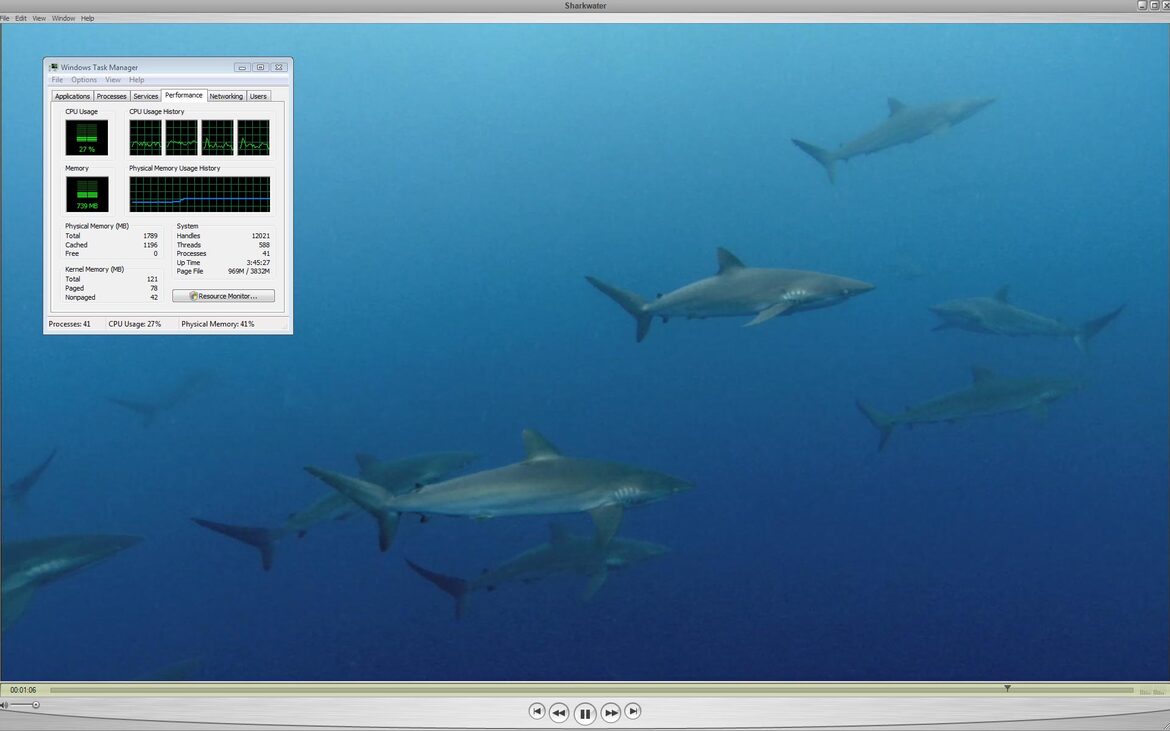Screen dimensions: 1170x731
Task: Click the Memory gauge showing 739 MB
Action: click(x=87, y=195)
